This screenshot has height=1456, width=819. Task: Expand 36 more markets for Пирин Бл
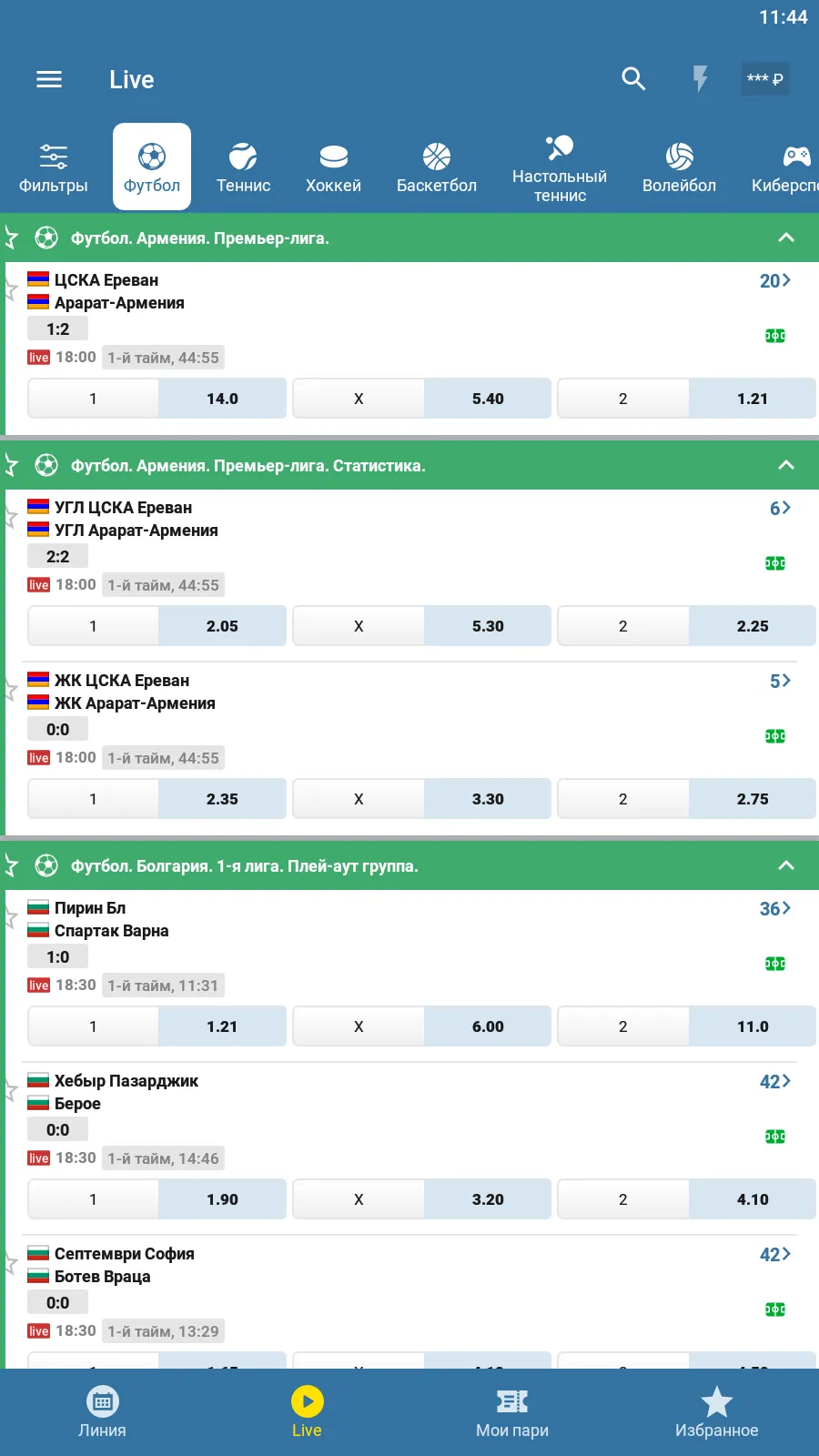pos(774,908)
